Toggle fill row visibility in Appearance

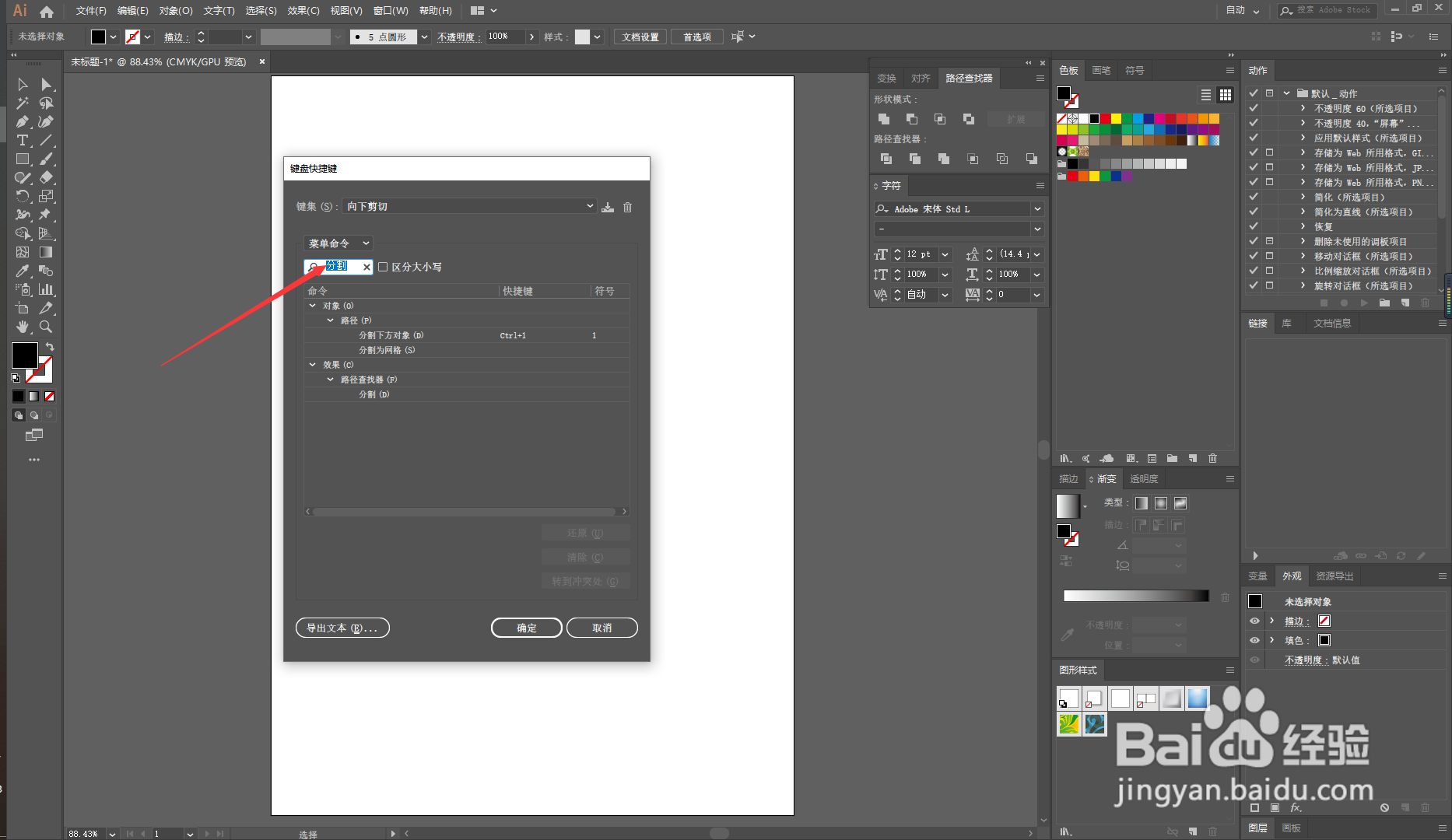(1254, 640)
